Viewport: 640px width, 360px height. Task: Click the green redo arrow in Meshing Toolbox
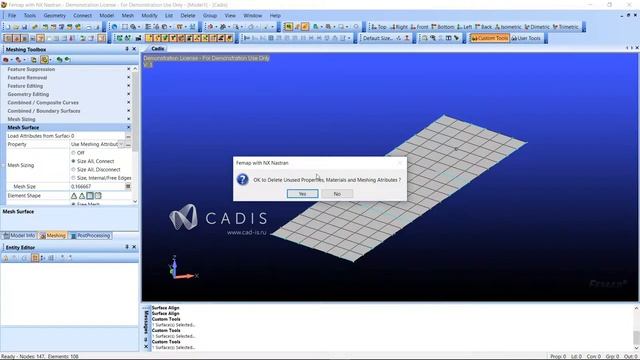click(x=67, y=60)
